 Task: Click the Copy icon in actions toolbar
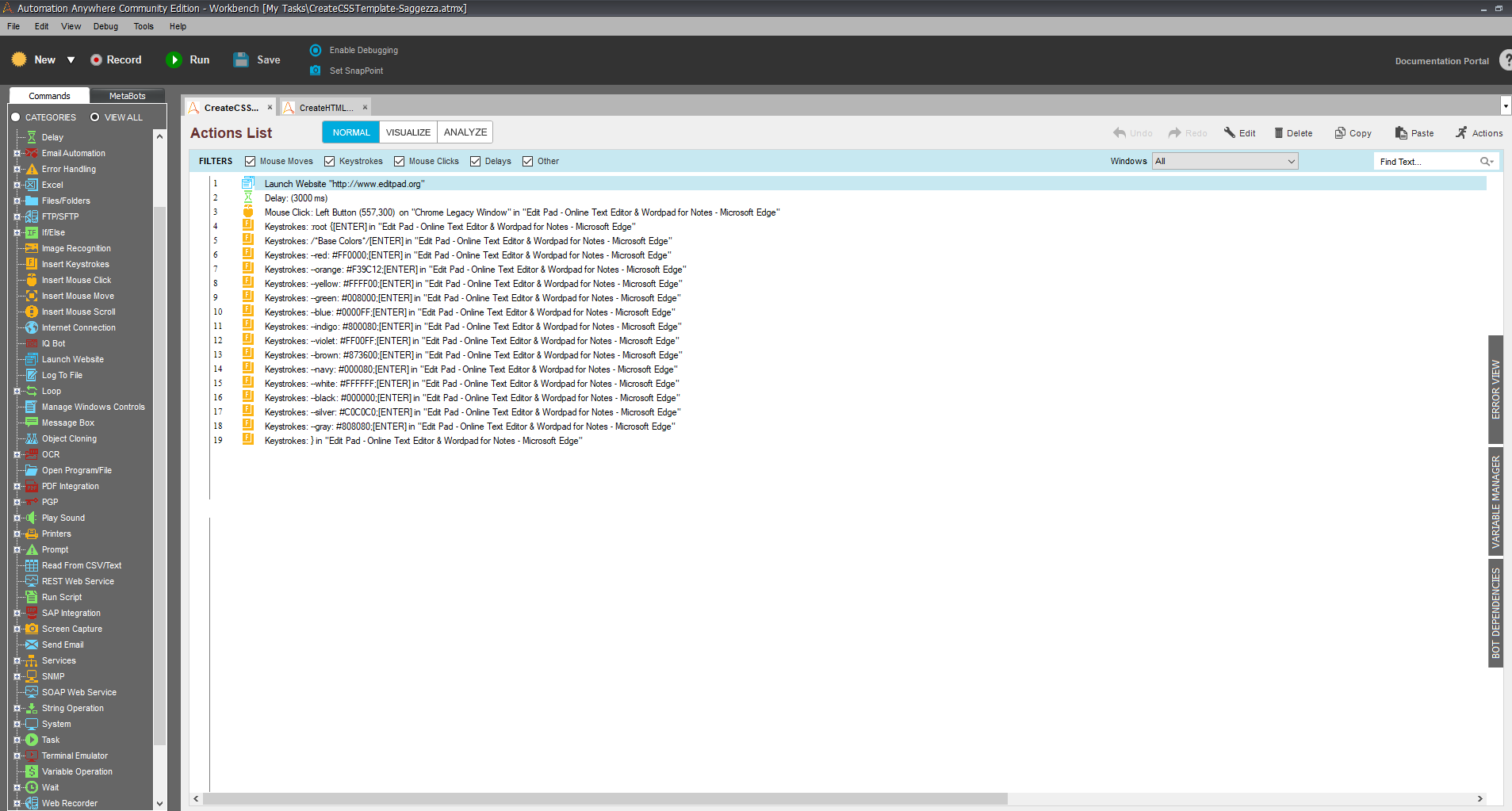1340,132
